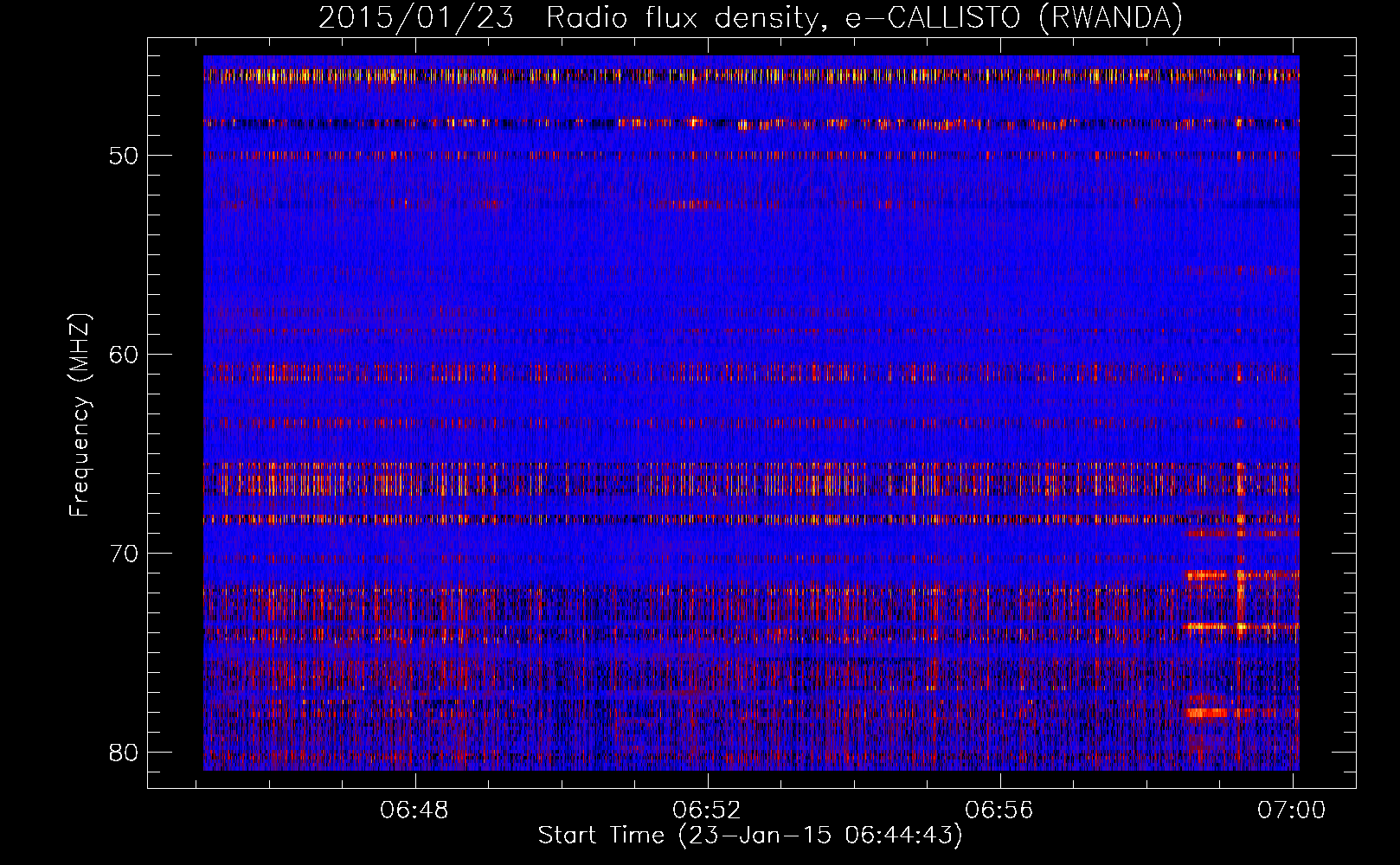The image size is (1400, 865).
Task: Click the 80 frequency tick label
Action: (124, 753)
